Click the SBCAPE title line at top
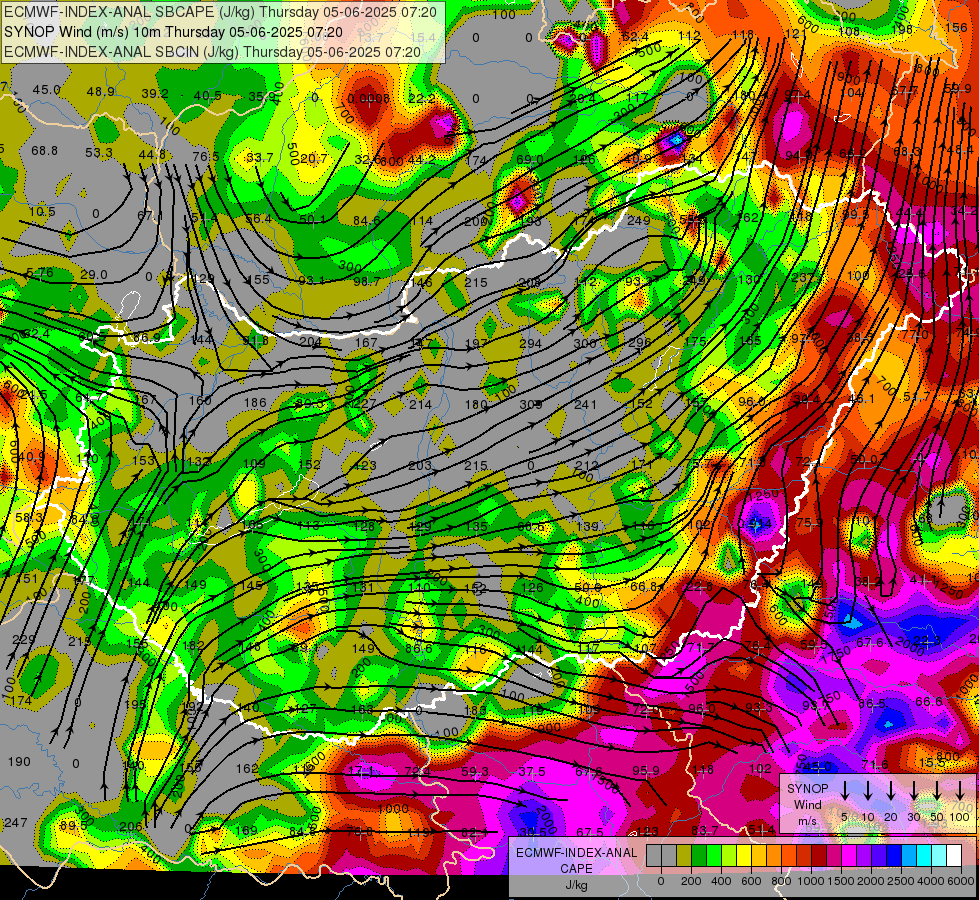 pos(220,12)
